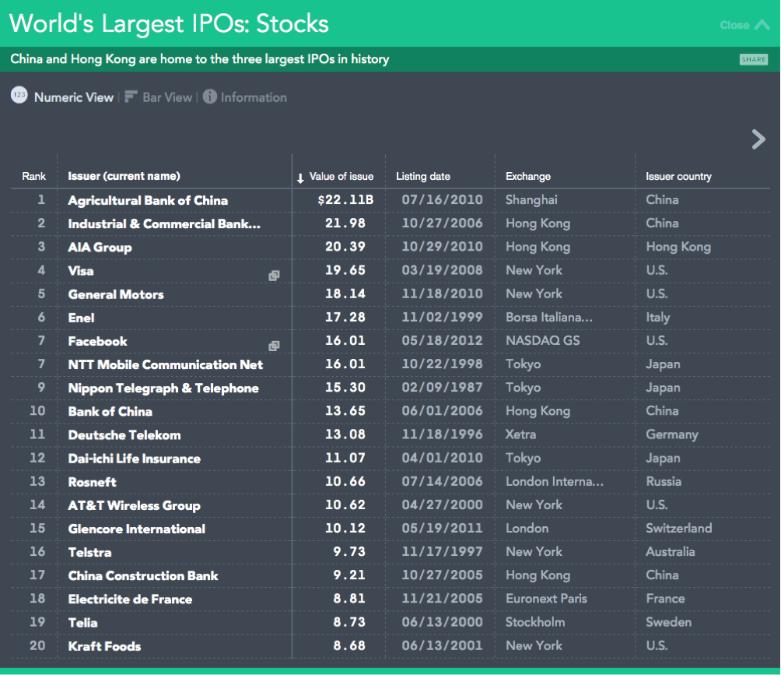
Task: Click the Xetra exchange cell
Action: point(521,434)
